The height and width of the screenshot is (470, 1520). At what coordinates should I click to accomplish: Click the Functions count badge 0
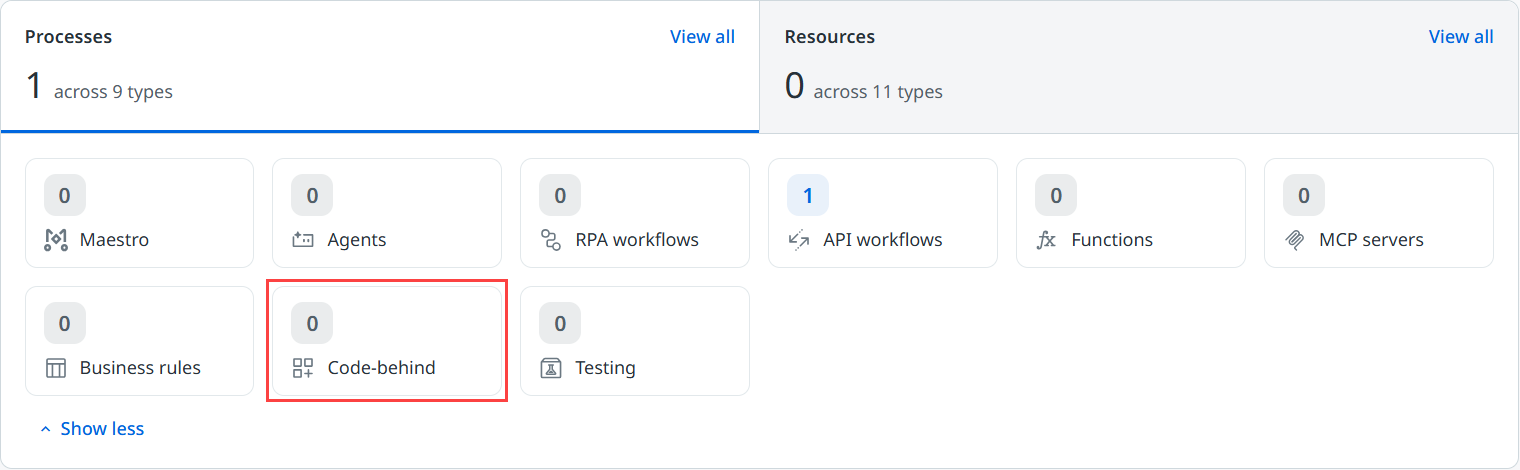[x=1056, y=195]
